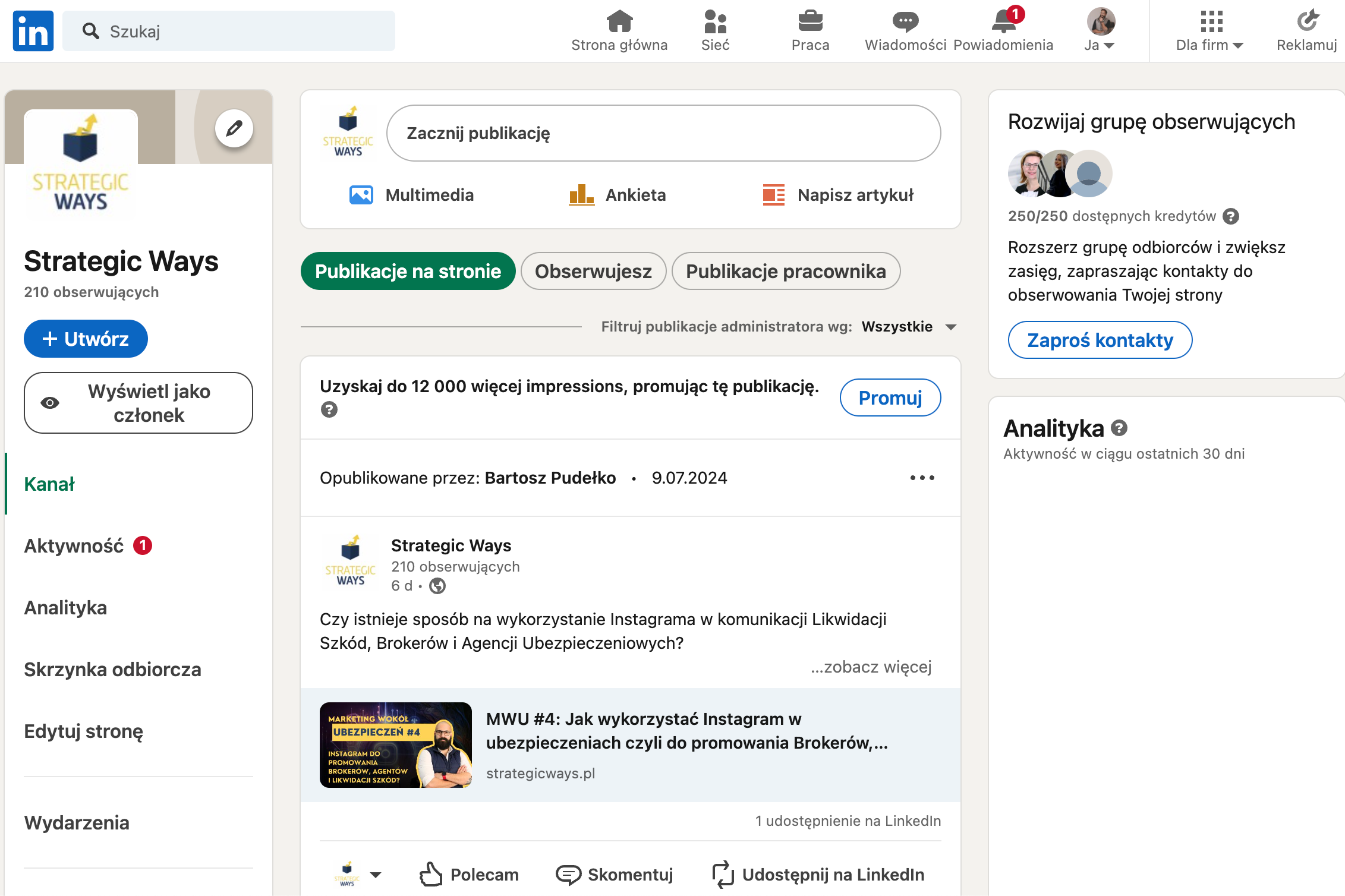Screen dimensions: 1345x896
Task: Click help icon under impressions promo text
Action: tap(329, 409)
